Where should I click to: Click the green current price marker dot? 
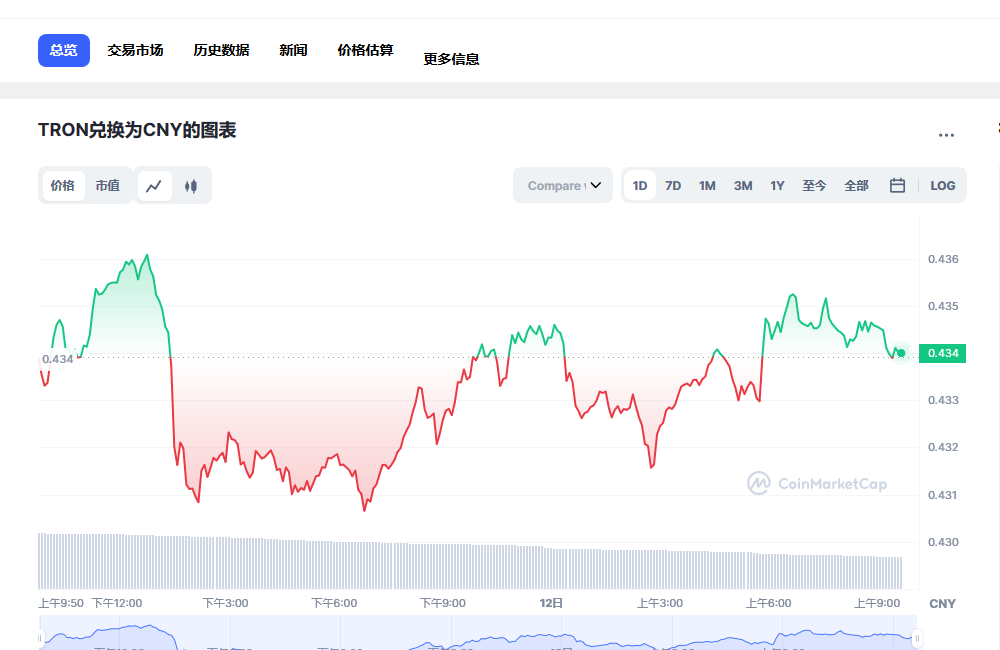coord(901,353)
